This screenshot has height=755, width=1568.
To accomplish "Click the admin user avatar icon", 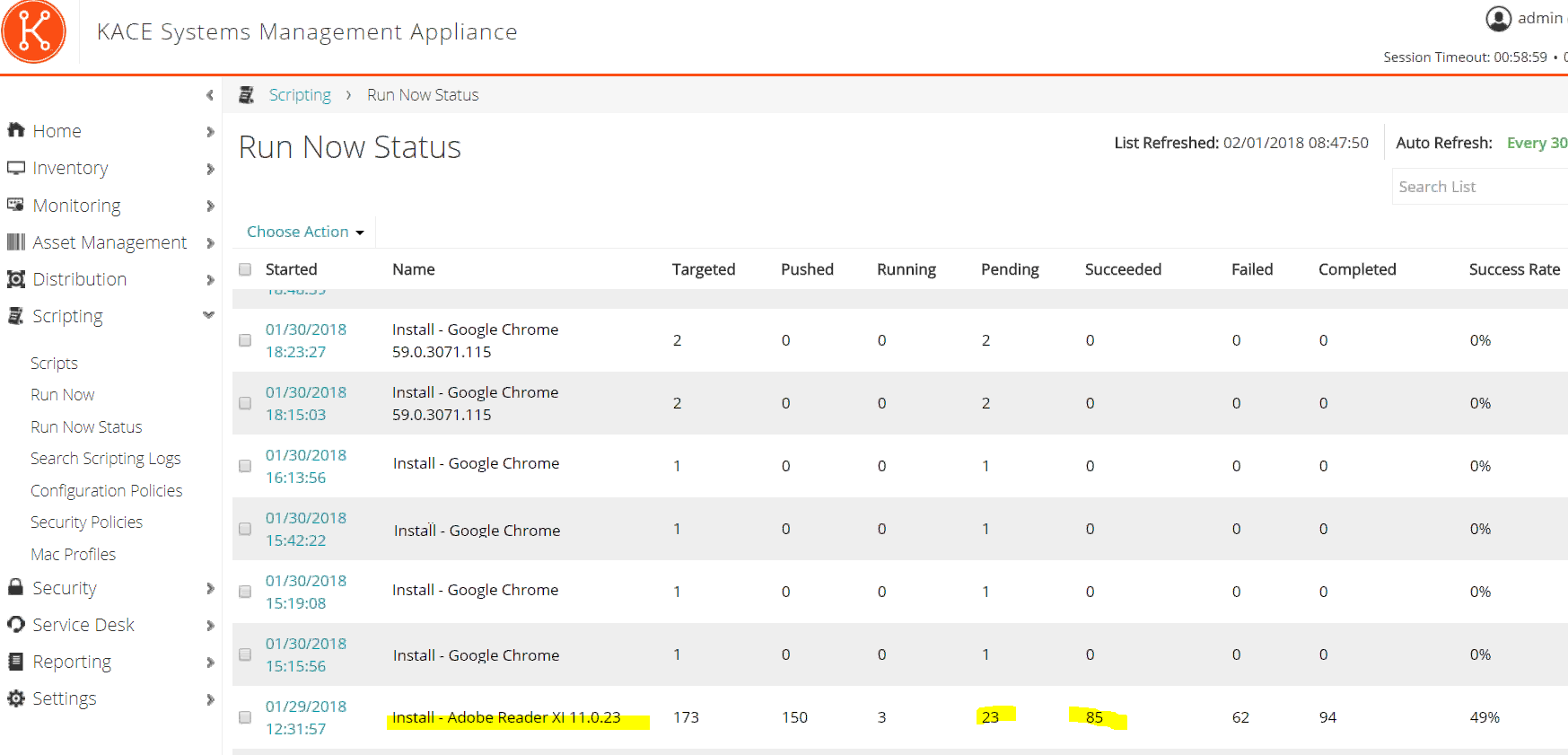I will [1498, 19].
